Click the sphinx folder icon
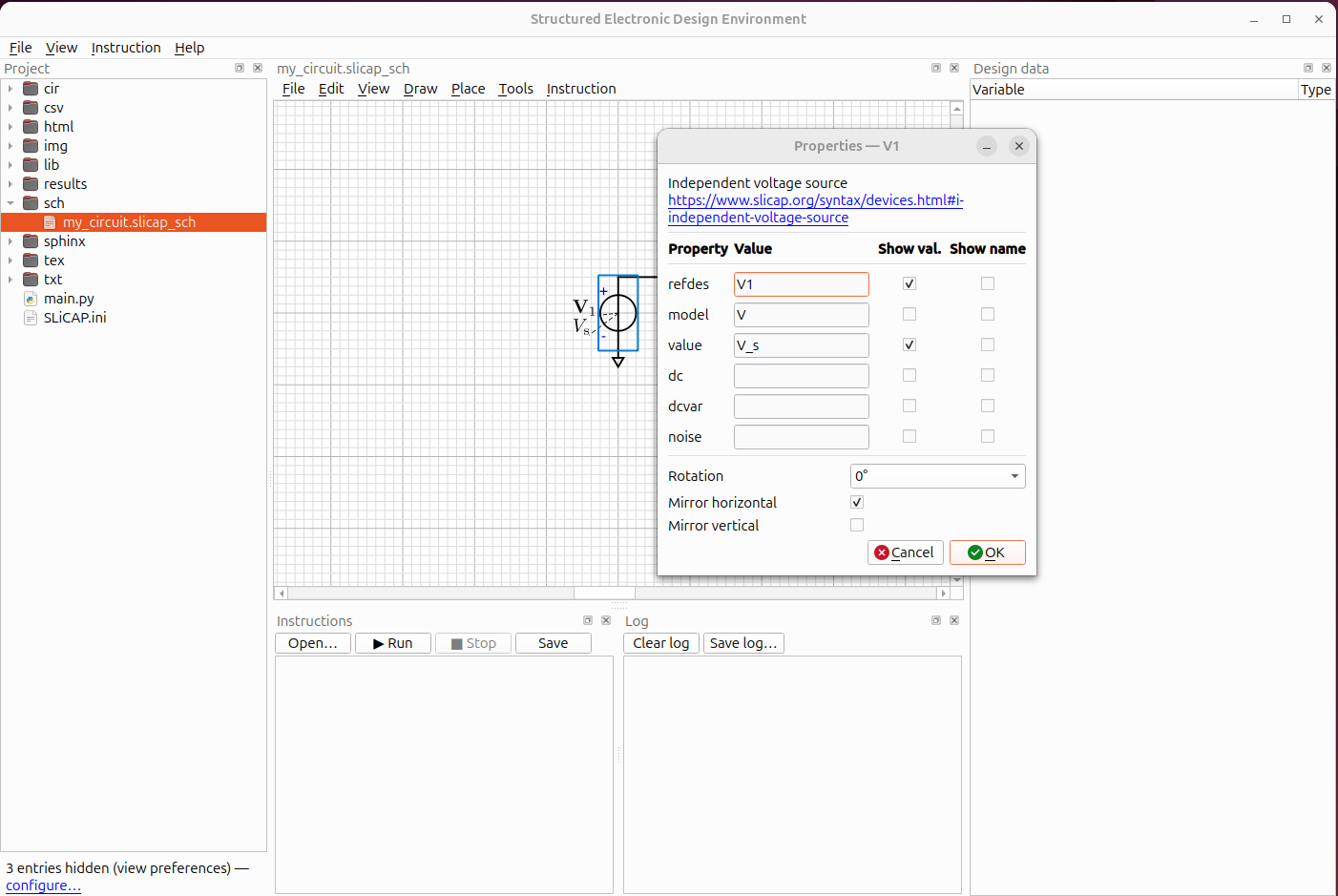This screenshot has width=1338, height=896. tap(31, 241)
